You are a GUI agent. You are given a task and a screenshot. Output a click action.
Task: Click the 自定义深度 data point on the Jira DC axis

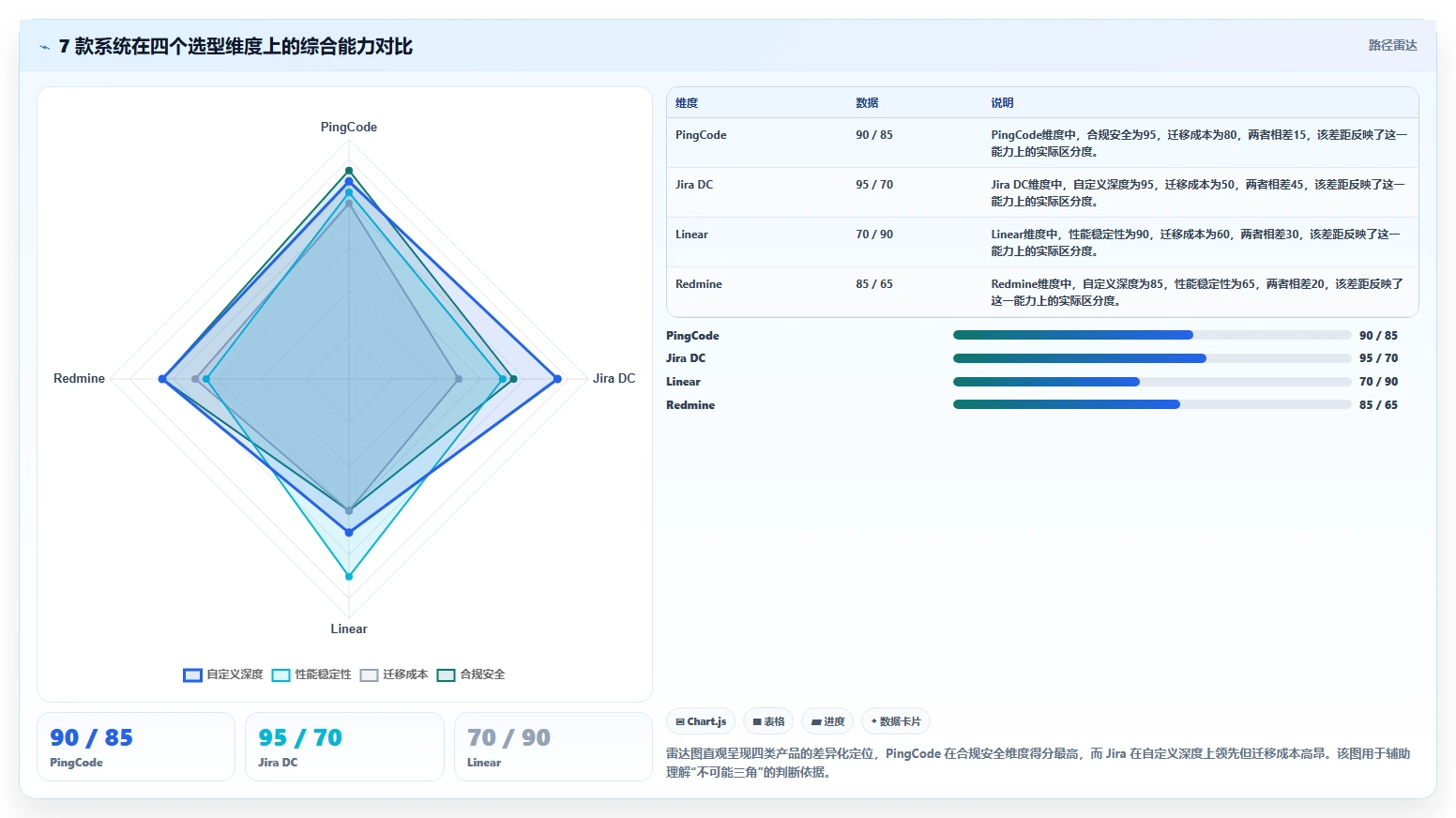point(557,379)
